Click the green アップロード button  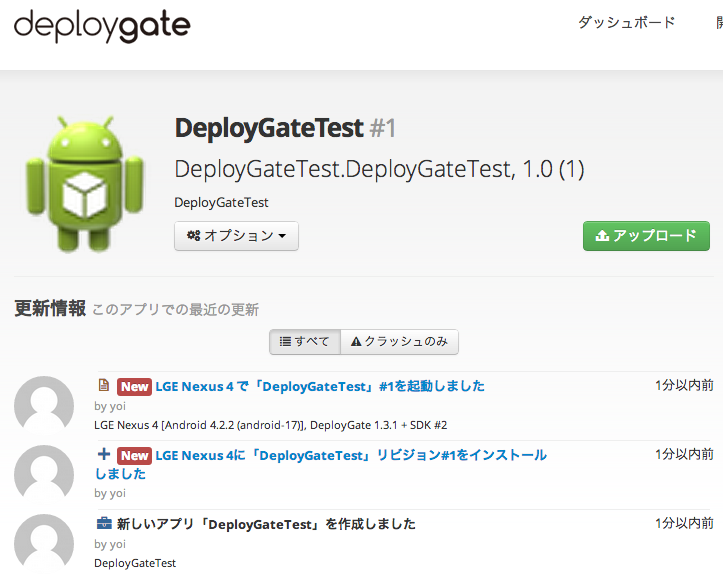point(646,236)
